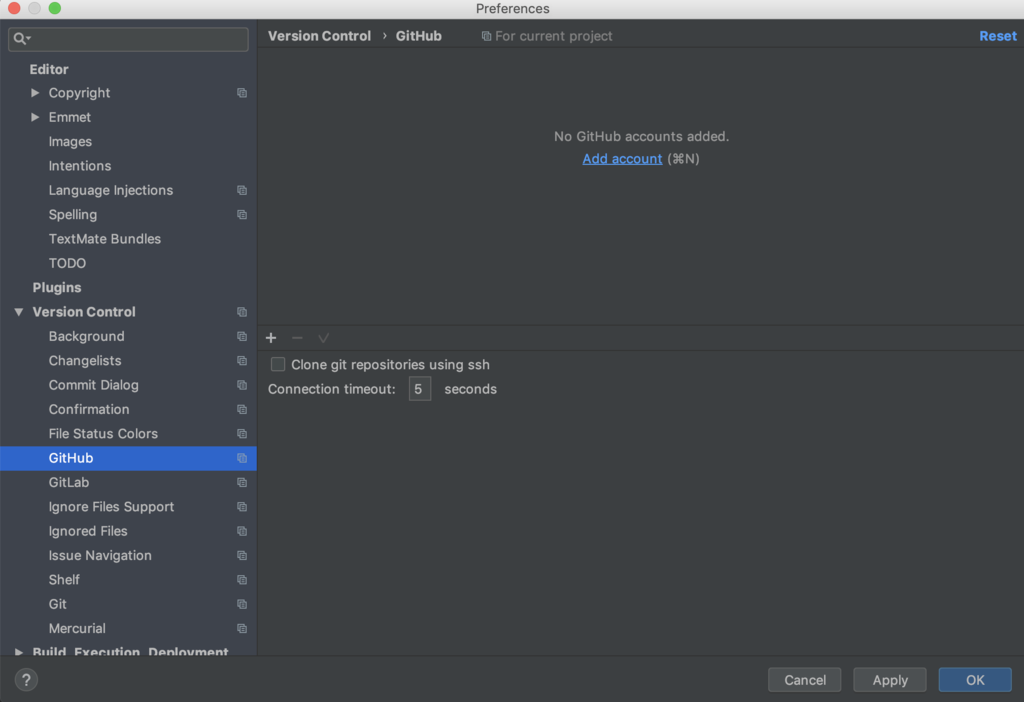Click project-level icon beside Confirmation
The image size is (1024, 702).
242,409
